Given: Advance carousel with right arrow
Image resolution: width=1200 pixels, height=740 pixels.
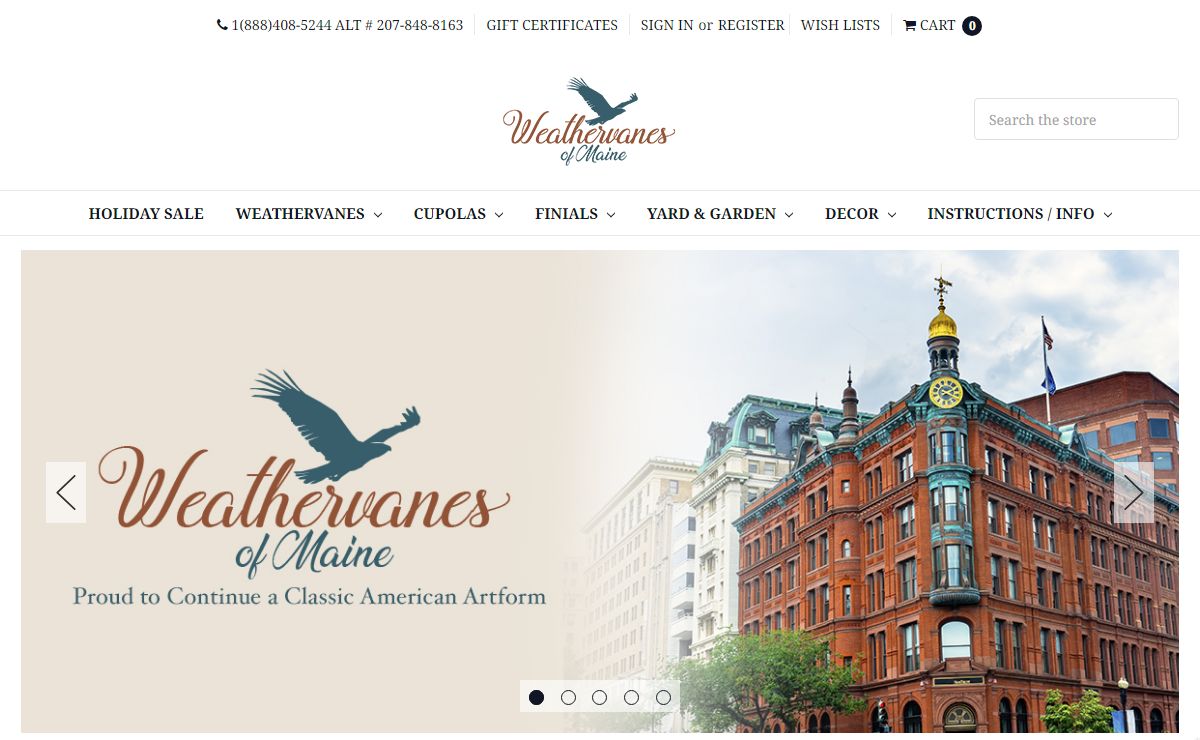Looking at the screenshot, I should pyautogui.click(x=1134, y=492).
